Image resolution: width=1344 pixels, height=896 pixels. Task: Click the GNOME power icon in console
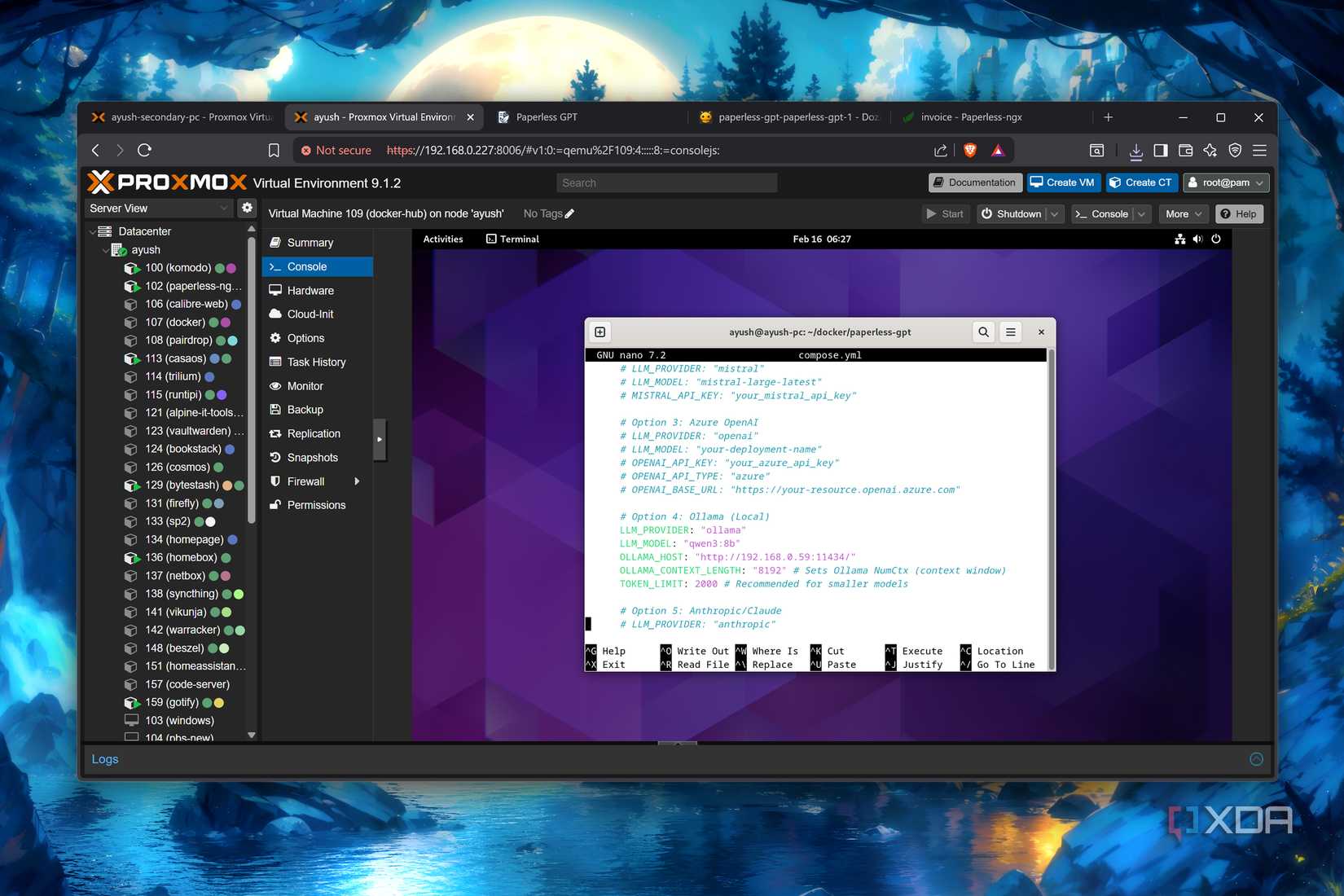1216,239
